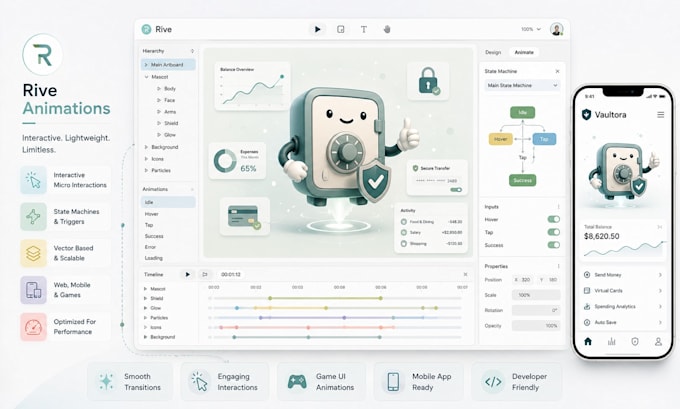Toggle the Tap input switch
The image size is (680, 409).
coord(553,232)
